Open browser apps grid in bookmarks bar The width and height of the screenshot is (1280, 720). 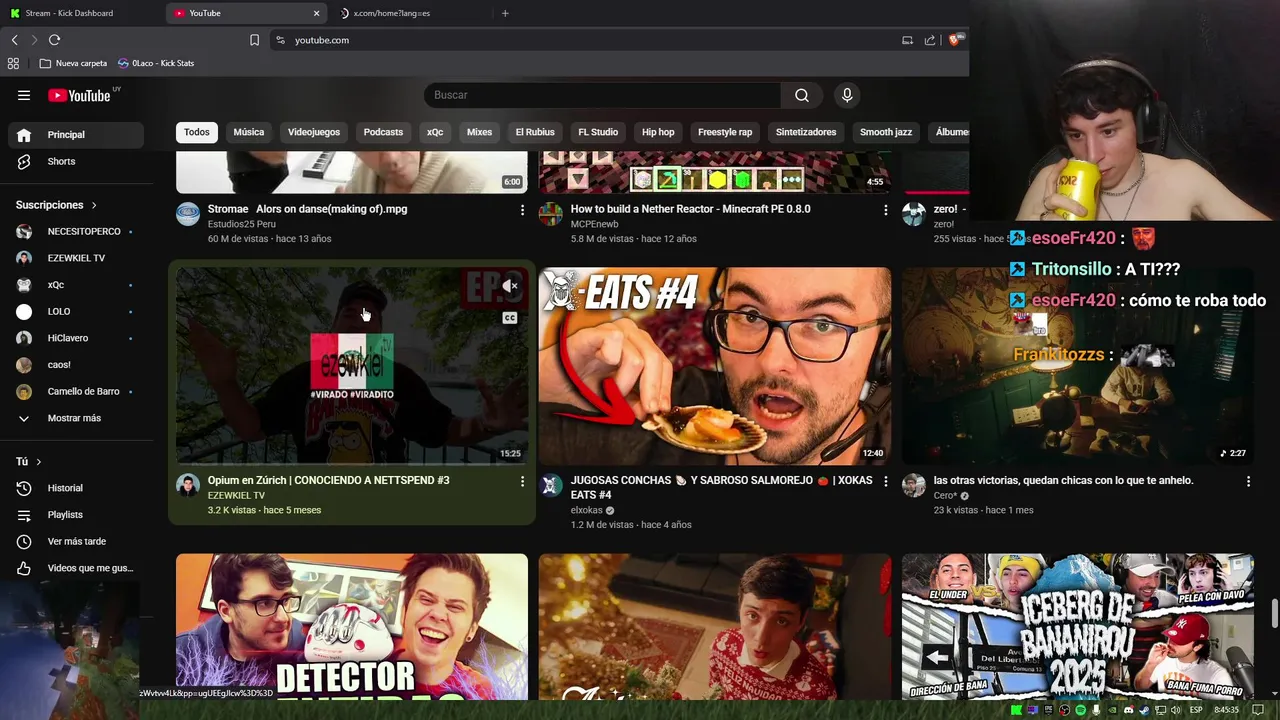13,63
